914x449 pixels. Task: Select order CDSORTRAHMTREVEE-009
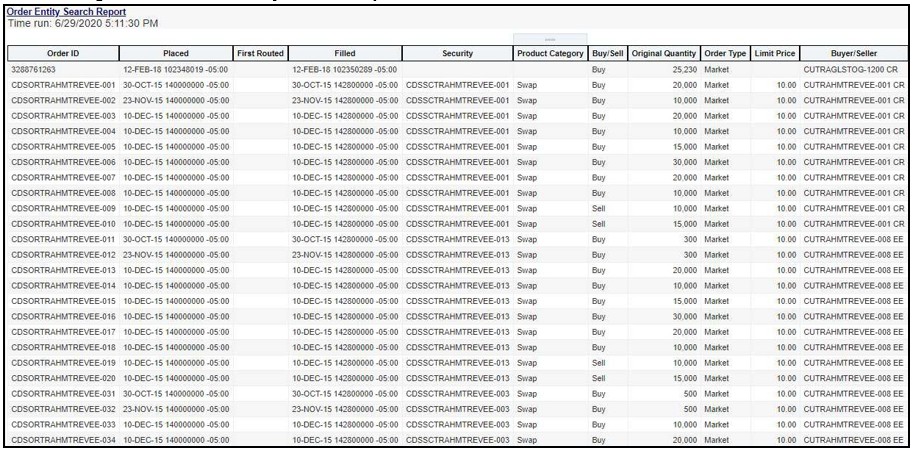tap(64, 208)
